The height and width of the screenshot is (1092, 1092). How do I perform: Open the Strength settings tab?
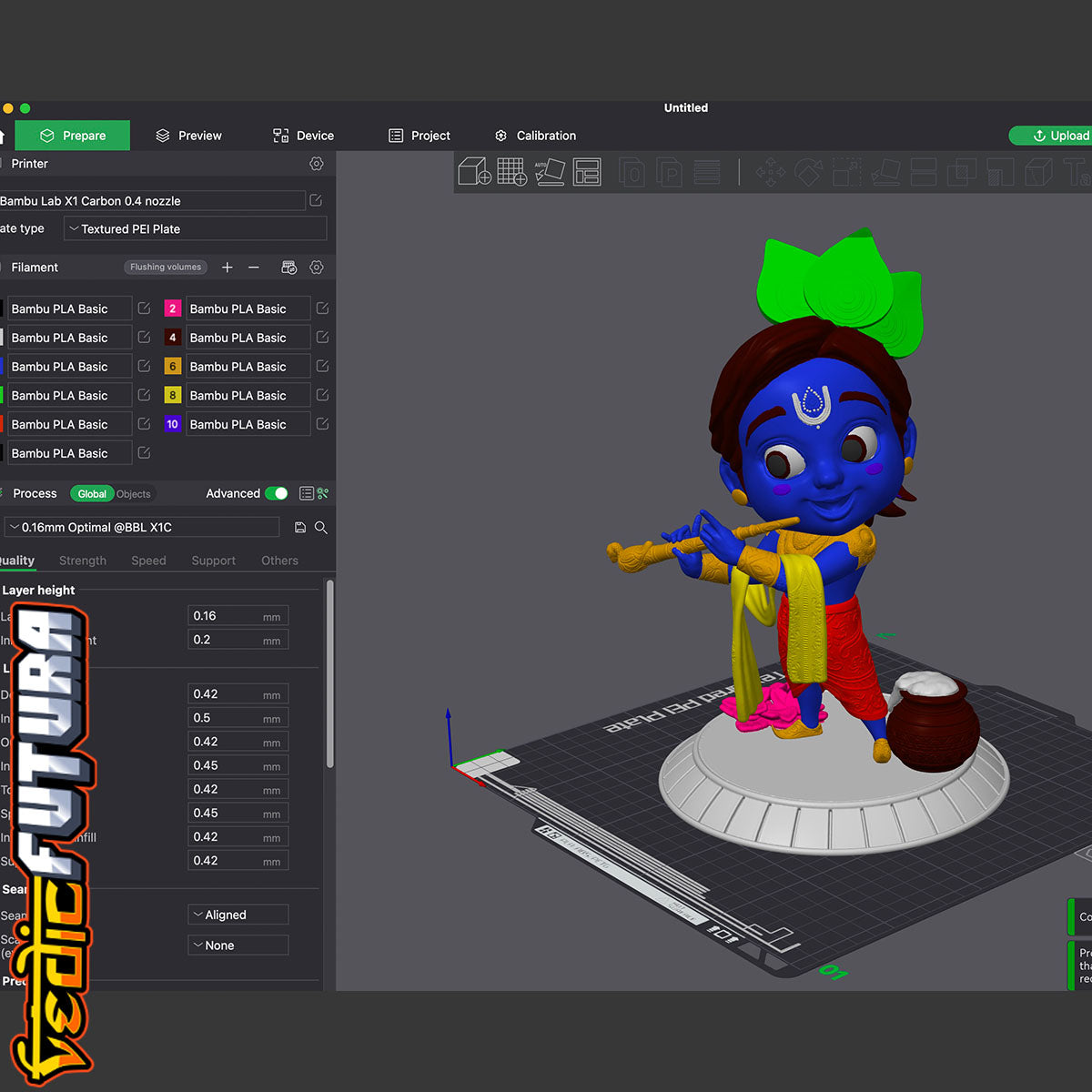click(83, 561)
